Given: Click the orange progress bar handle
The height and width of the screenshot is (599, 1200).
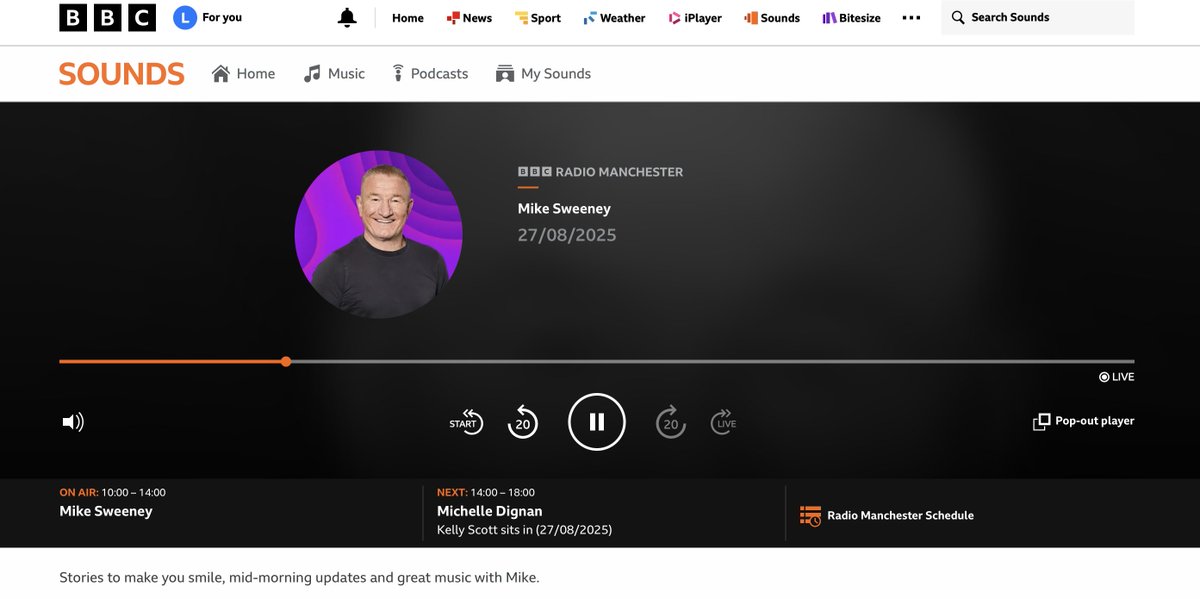Looking at the screenshot, I should coord(286,361).
